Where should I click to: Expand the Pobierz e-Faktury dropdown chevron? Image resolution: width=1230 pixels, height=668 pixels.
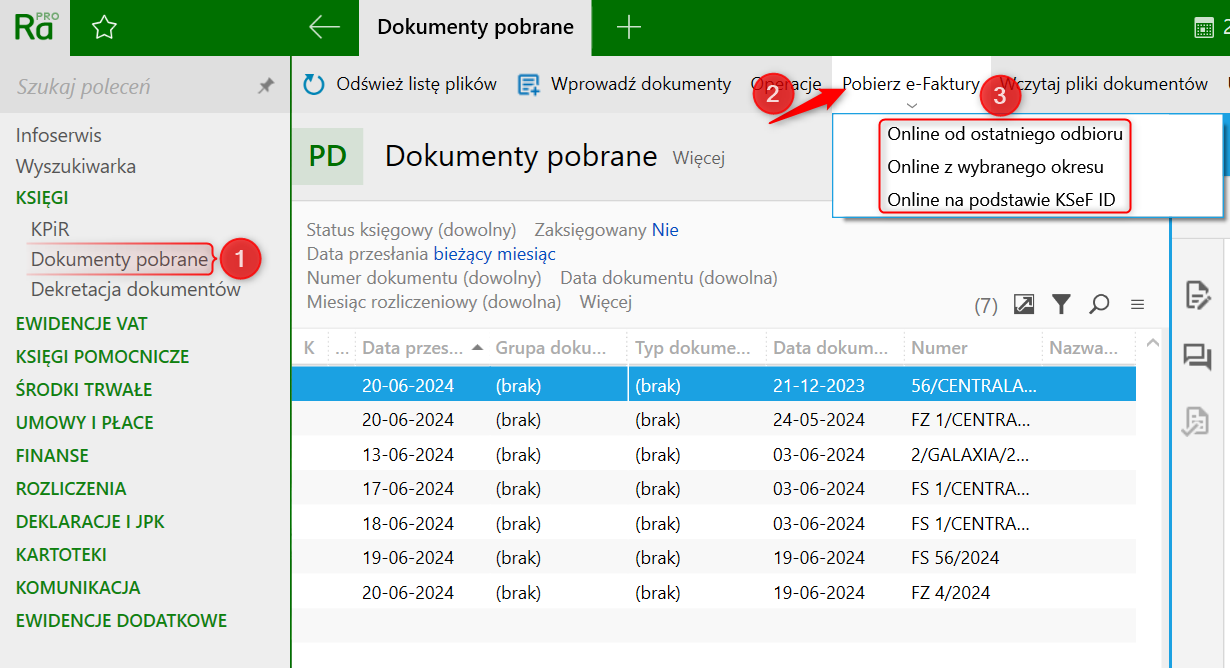(910, 105)
